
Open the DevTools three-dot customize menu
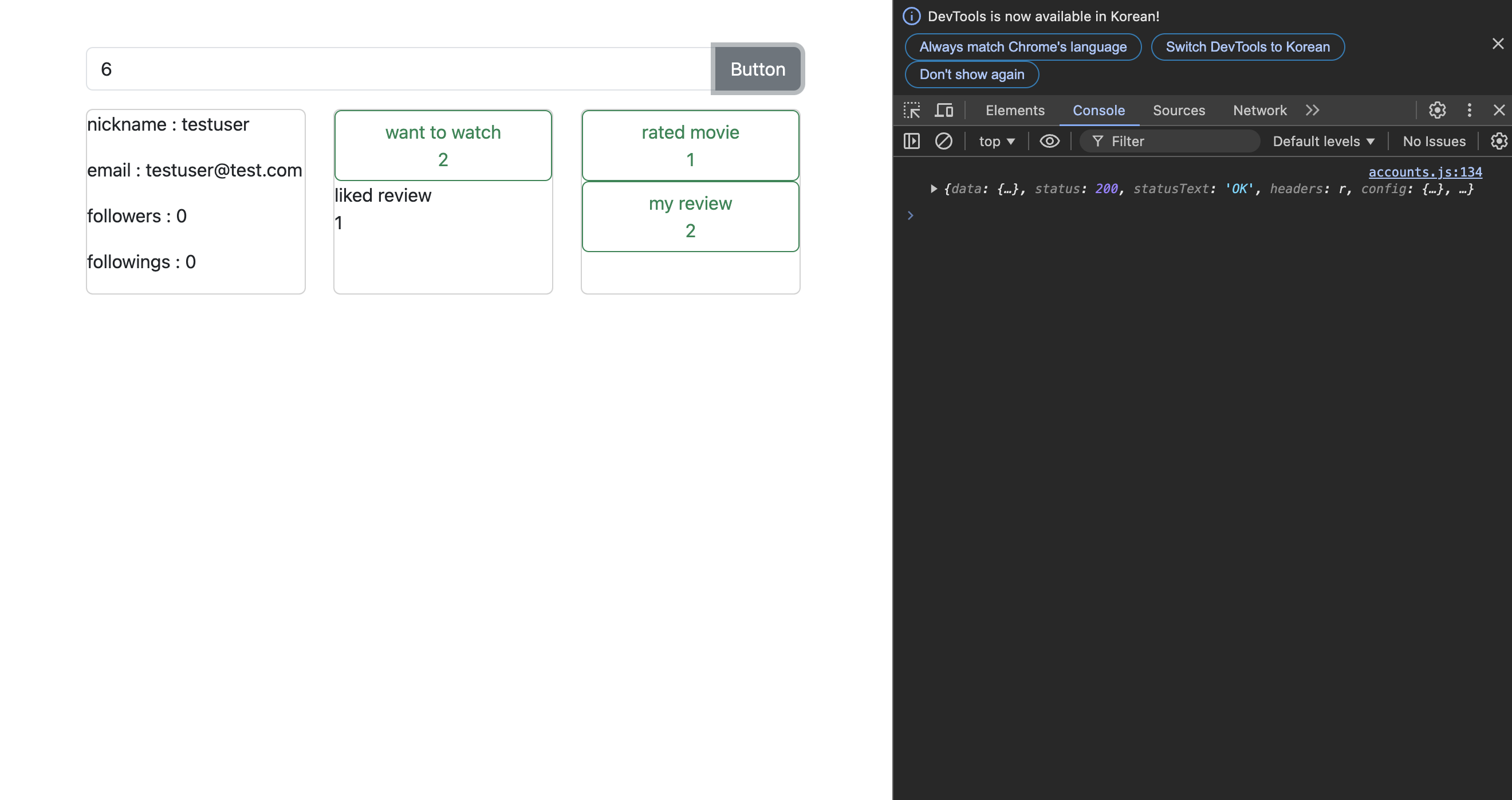click(x=1469, y=111)
